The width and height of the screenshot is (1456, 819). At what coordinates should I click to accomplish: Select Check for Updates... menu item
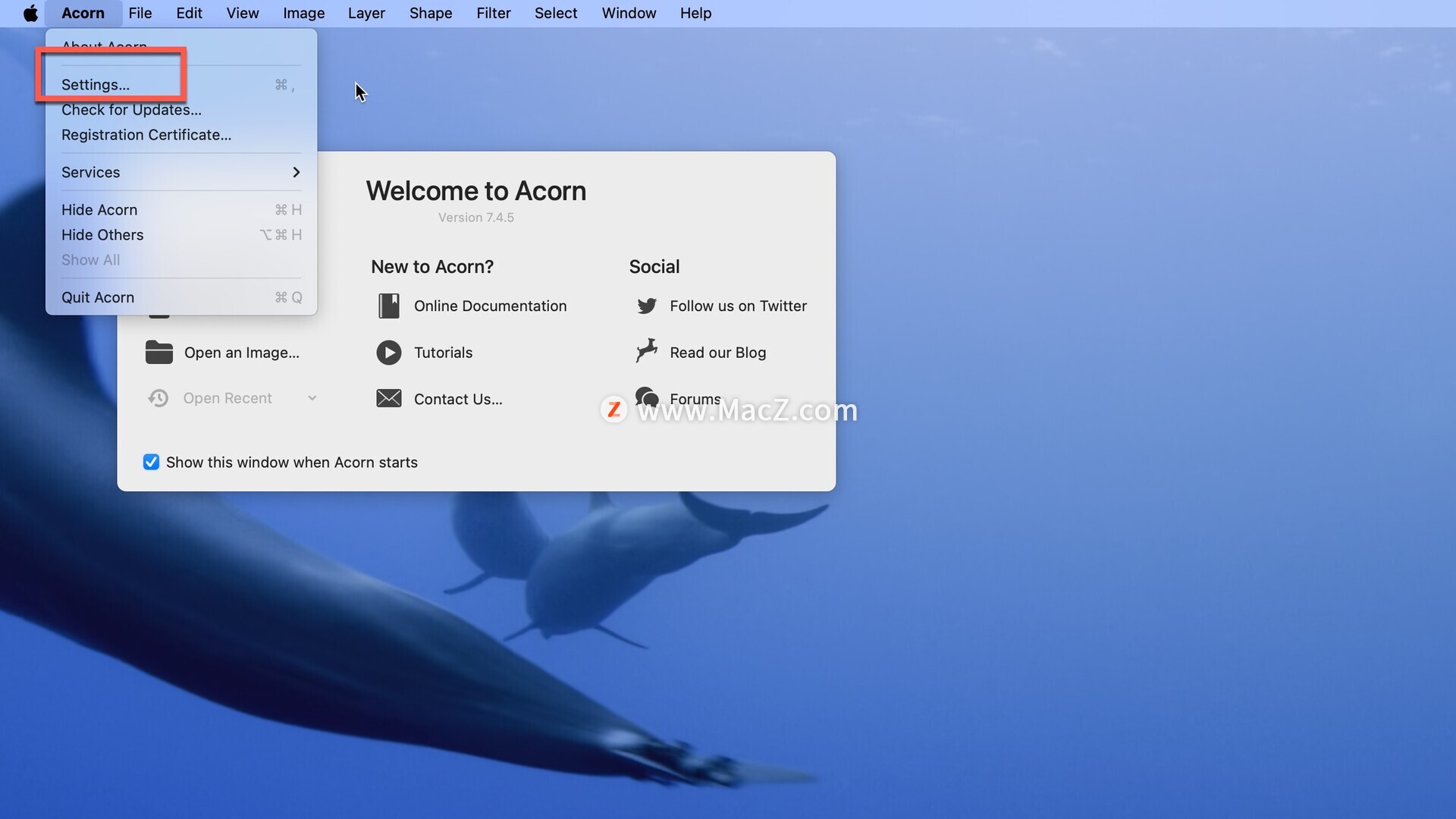(x=181, y=109)
